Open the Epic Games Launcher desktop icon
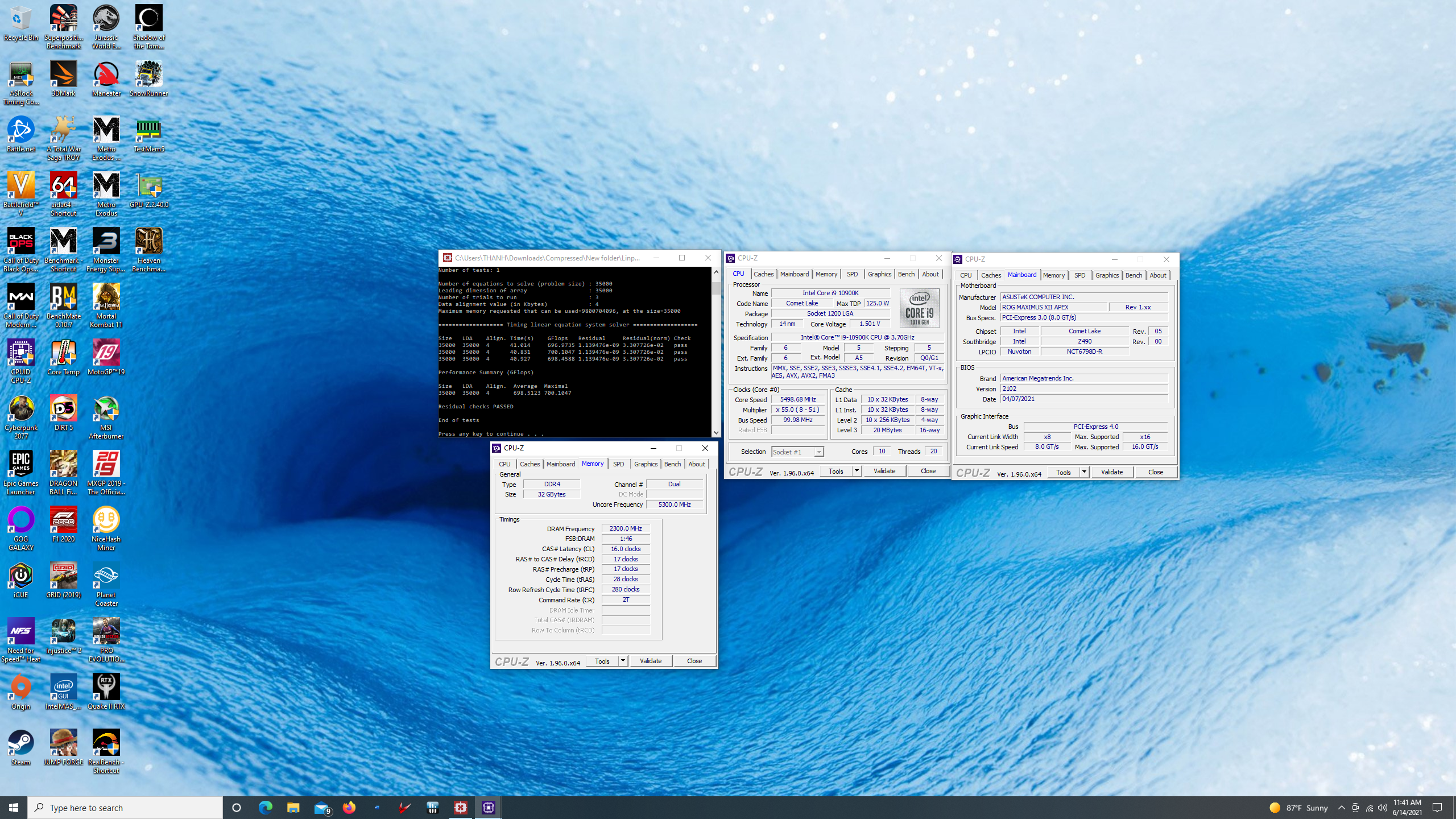The image size is (1456, 819). point(20,473)
